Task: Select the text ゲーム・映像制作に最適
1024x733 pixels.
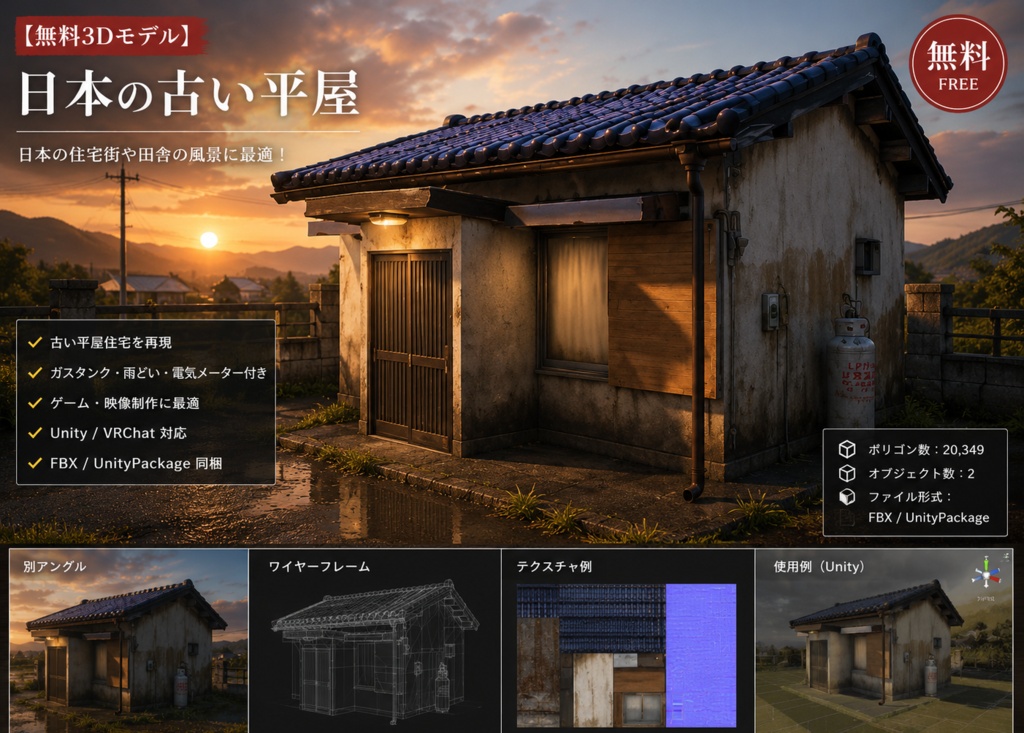Action: [125, 403]
